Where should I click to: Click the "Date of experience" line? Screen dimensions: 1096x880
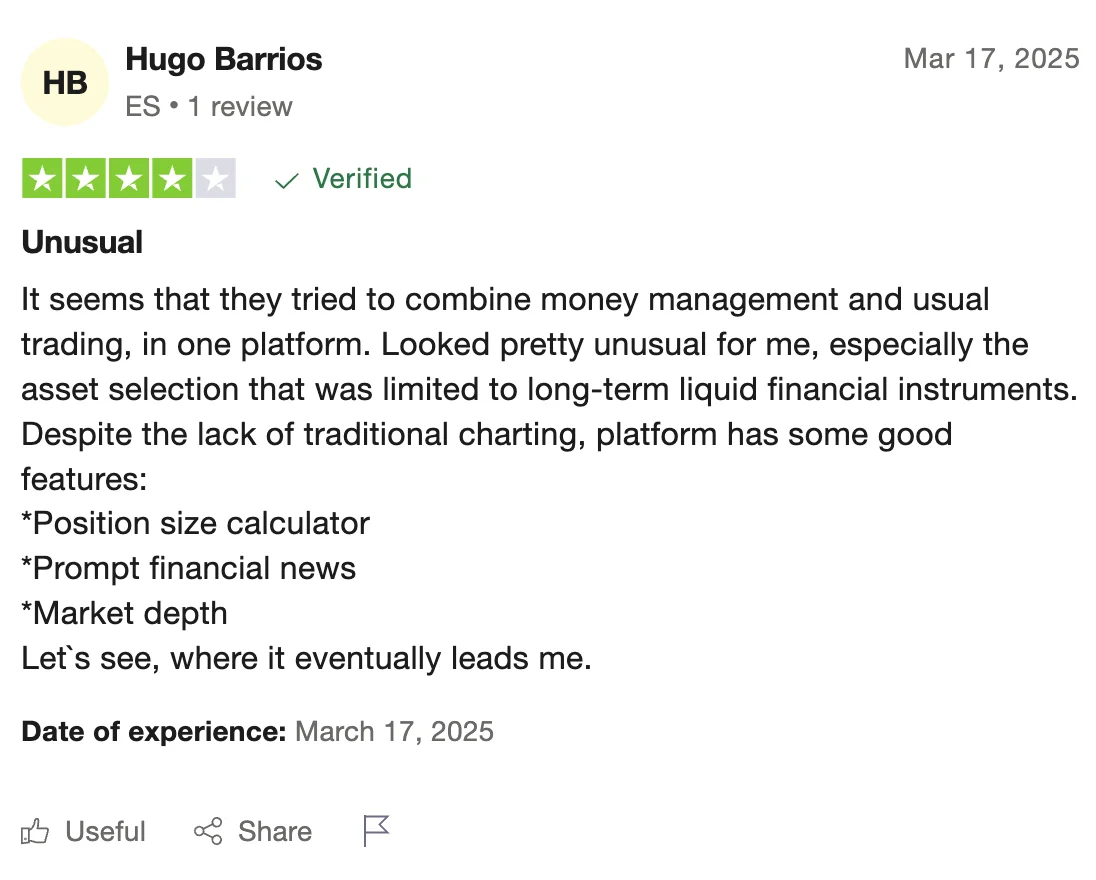pyautogui.click(x=257, y=731)
